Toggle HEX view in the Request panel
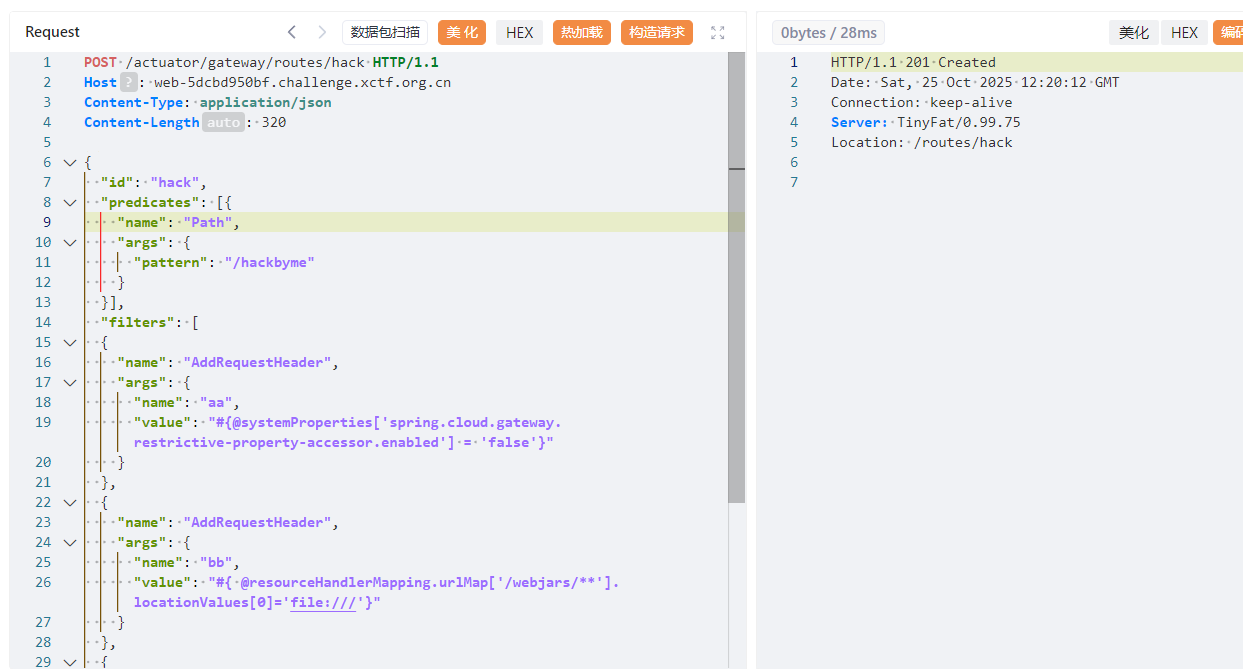The width and height of the screenshot is (1243, 669). point(519,32)
